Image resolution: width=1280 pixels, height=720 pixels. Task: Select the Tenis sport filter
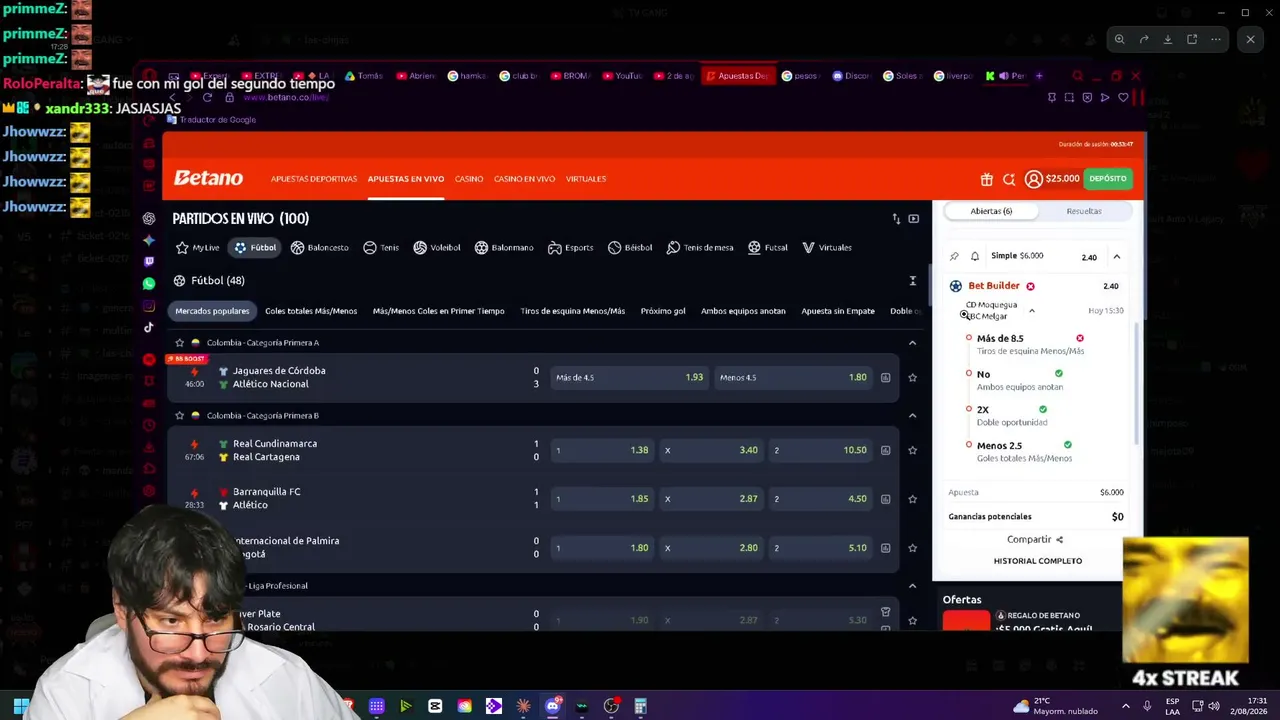click(381, 248)
